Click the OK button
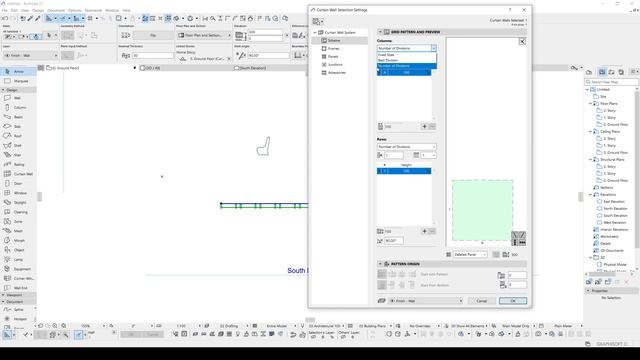This screenshot has height=360, width=640. [x=513, y=301]
